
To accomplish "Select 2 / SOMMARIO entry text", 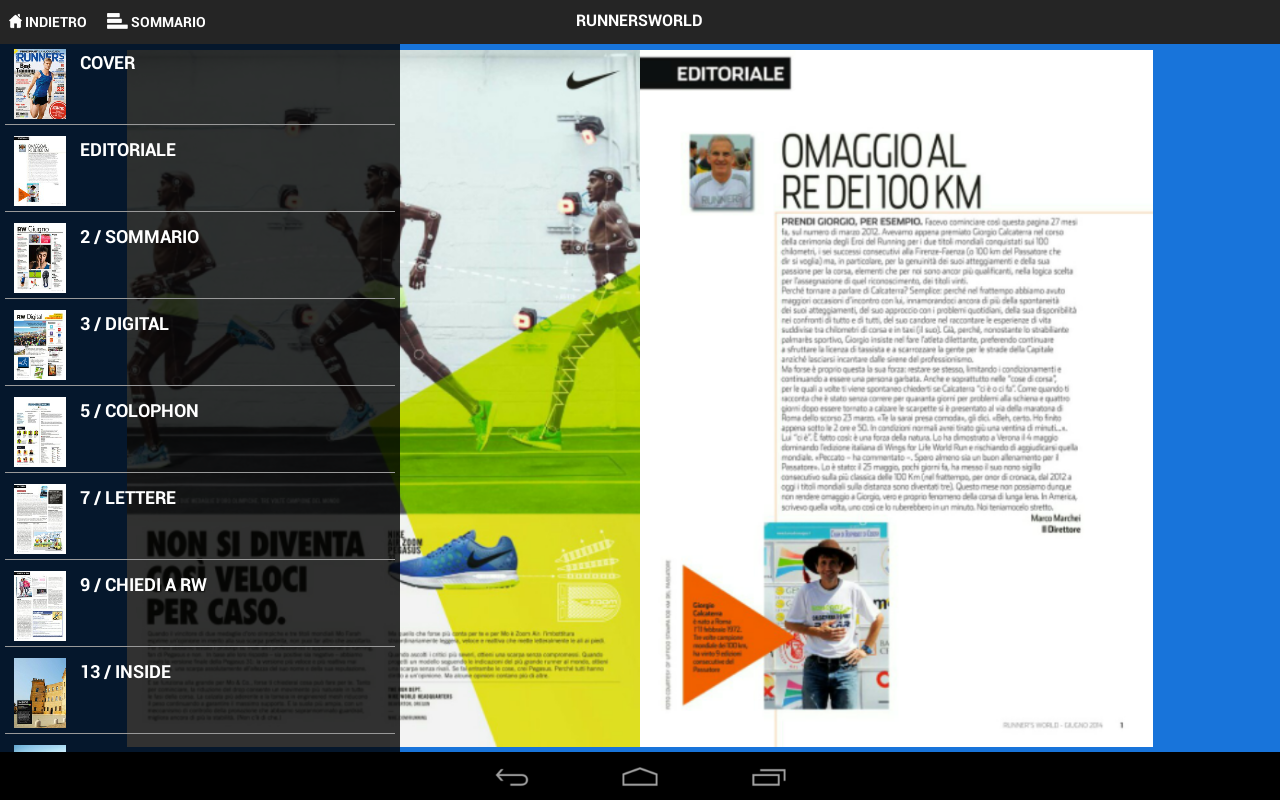I will (x=139, y=237).
